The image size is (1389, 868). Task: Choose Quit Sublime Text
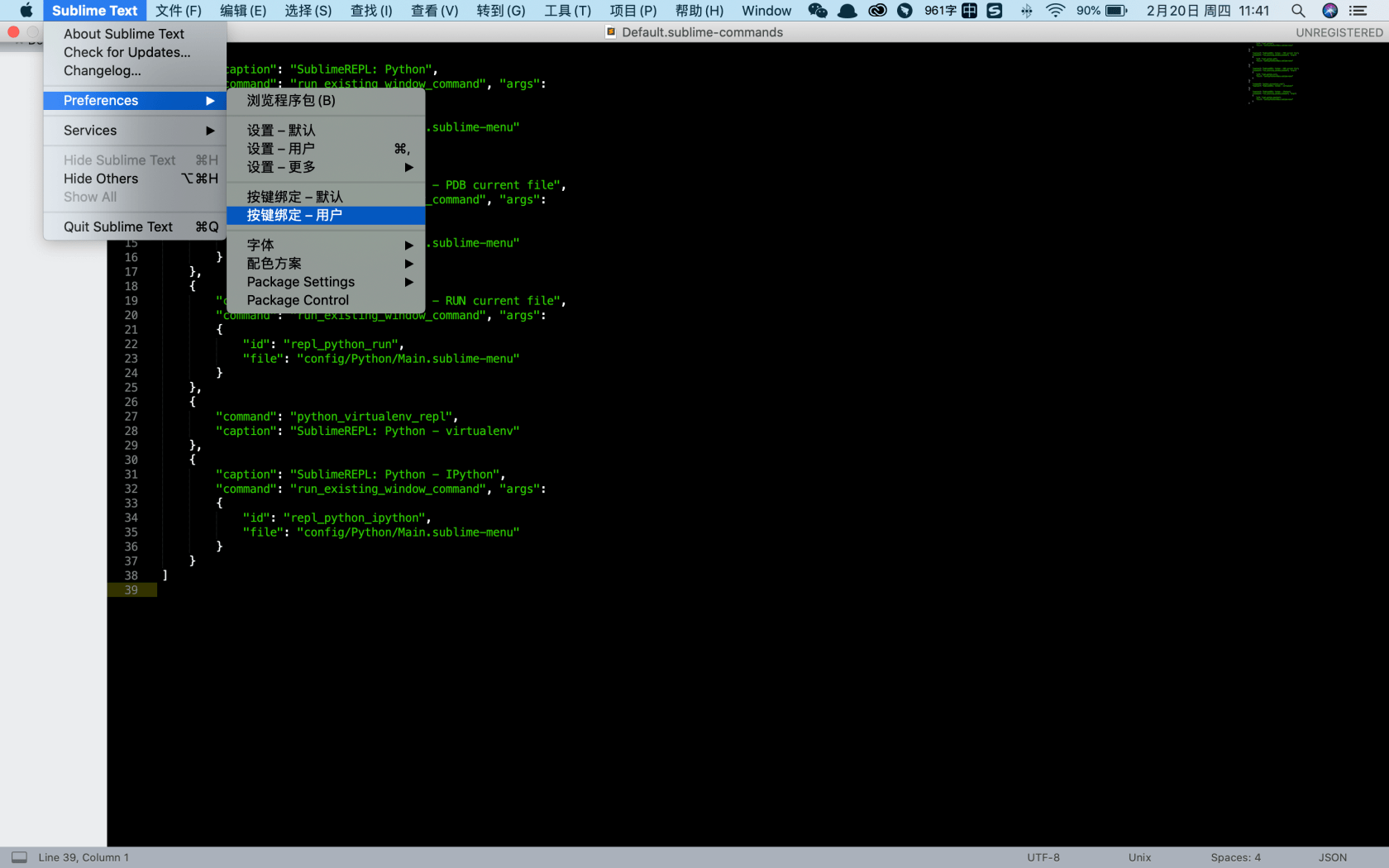tap(135, 227)
